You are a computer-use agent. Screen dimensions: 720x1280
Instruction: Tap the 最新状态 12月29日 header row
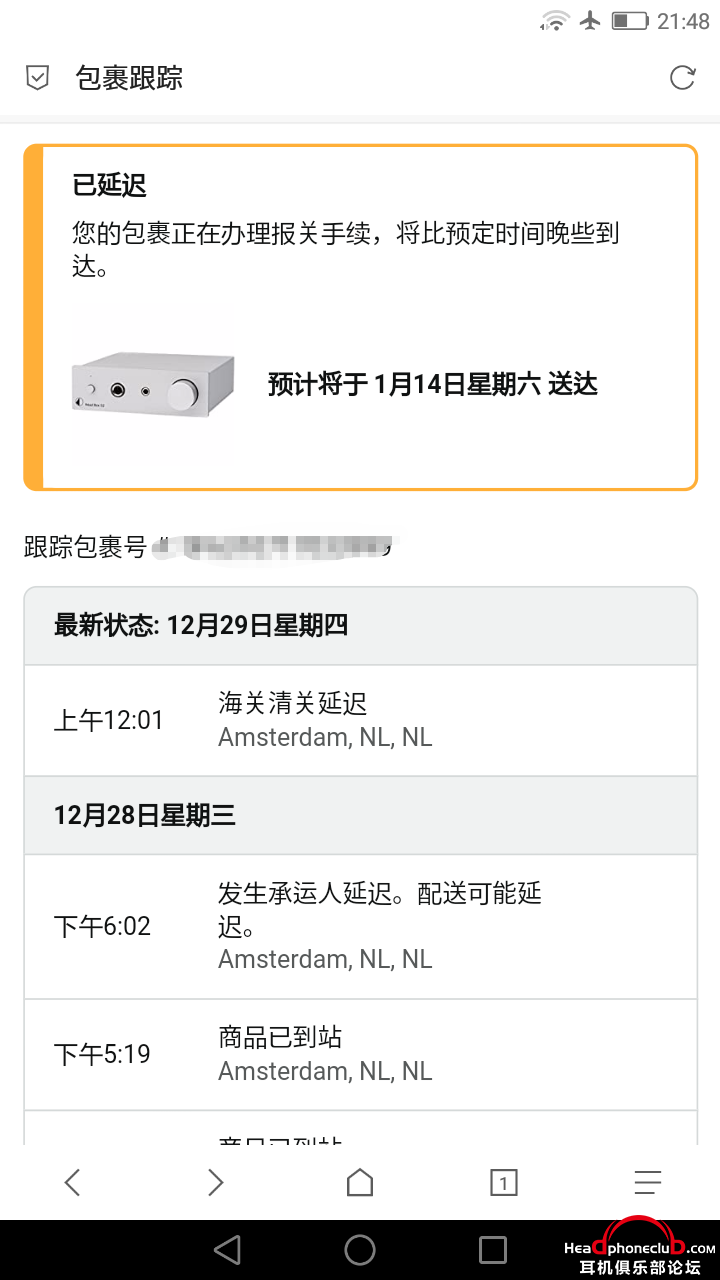click(x=360, y=626)
